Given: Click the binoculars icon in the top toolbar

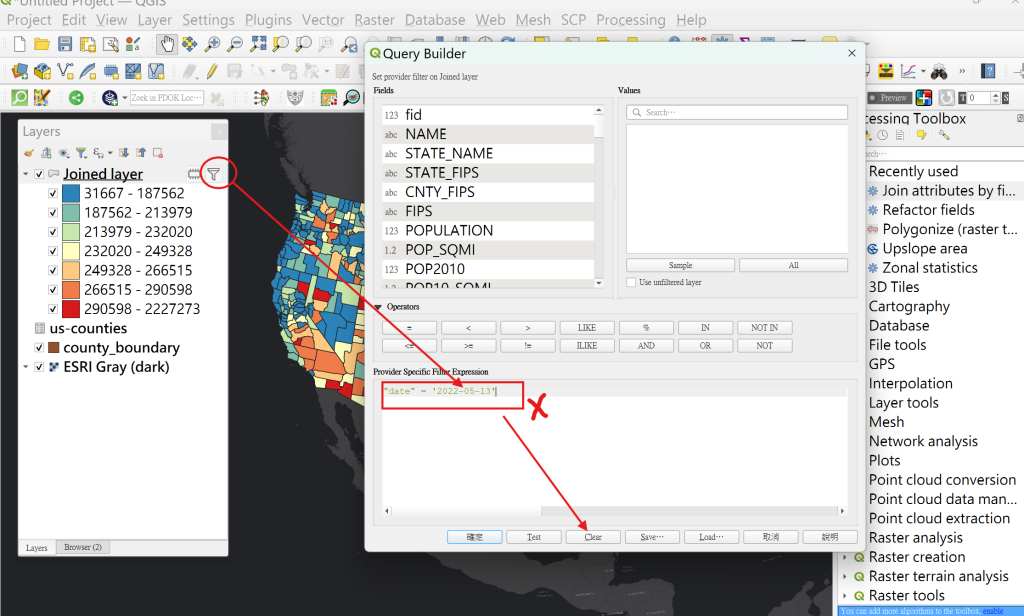Looking at the screenshot, I should click(x=939, y=71).
